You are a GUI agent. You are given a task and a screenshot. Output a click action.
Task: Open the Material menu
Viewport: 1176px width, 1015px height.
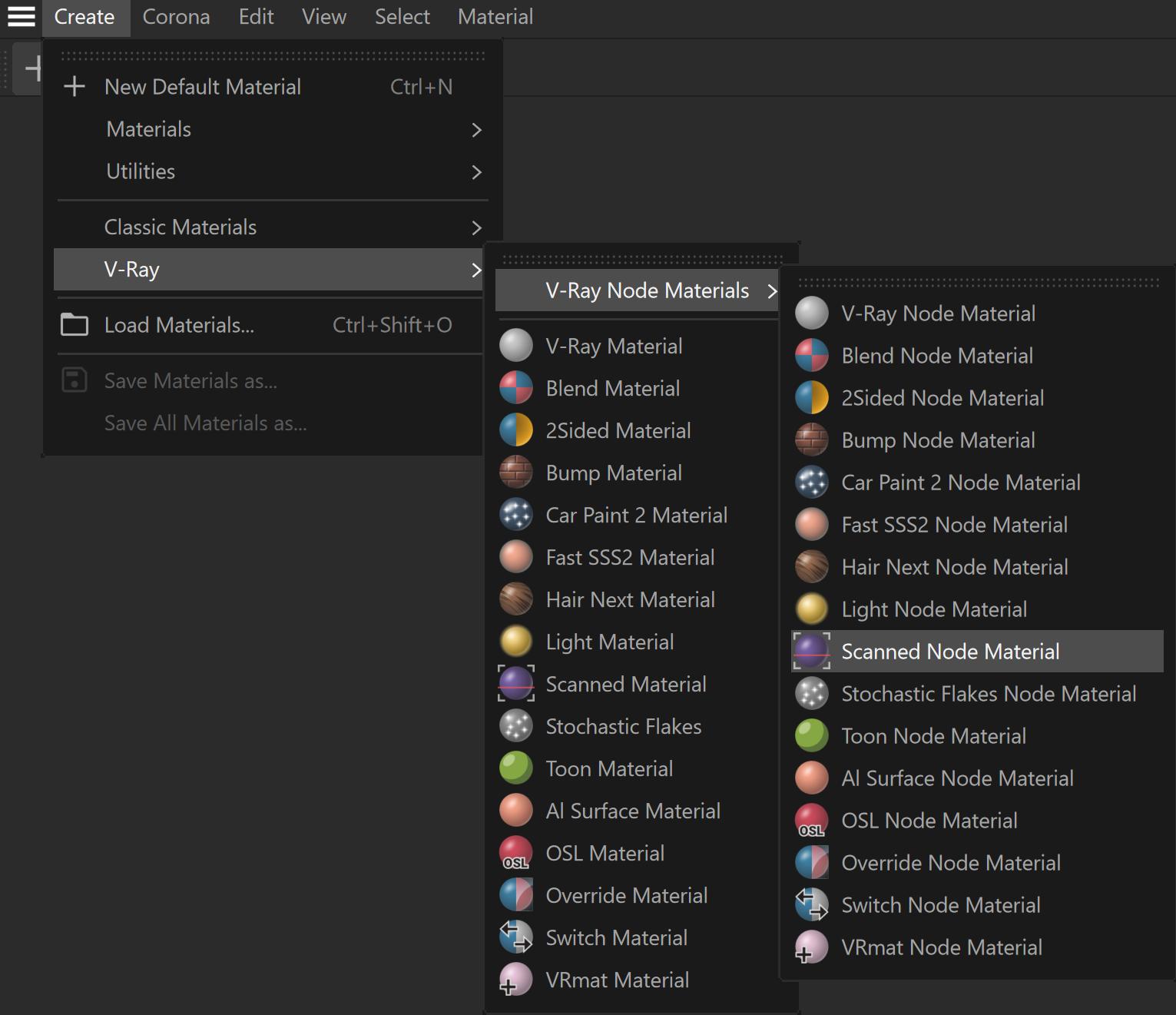[495, 17]
